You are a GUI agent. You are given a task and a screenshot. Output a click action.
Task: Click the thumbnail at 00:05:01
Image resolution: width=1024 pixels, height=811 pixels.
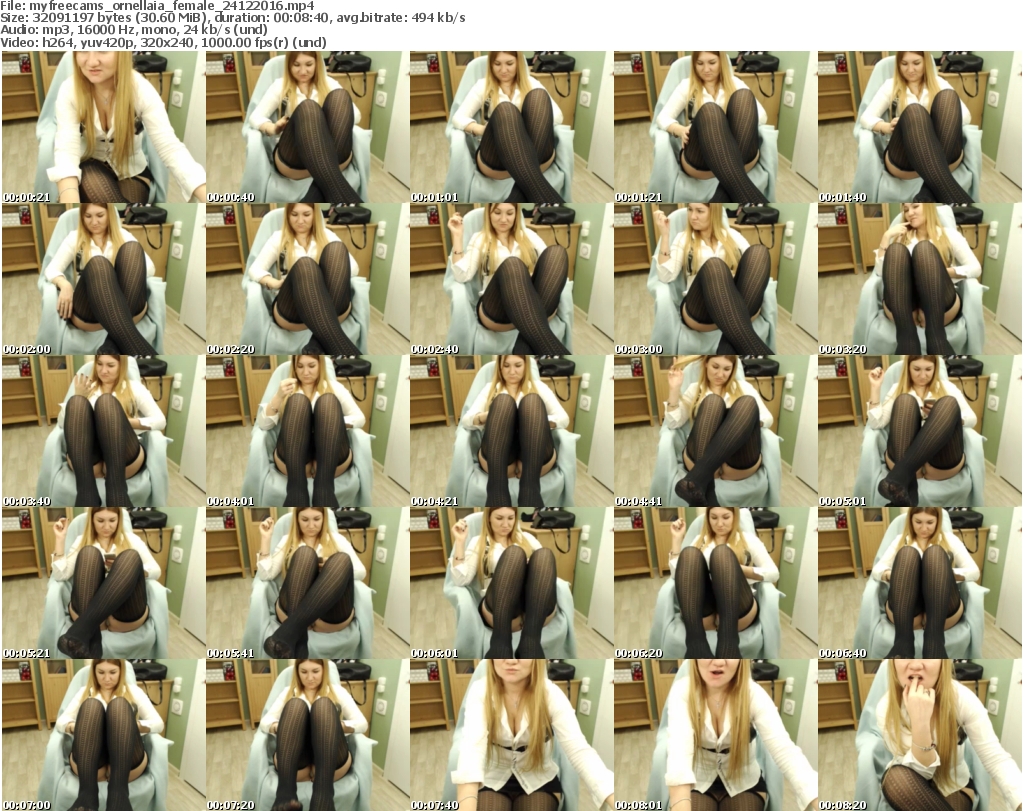[x=920, y=431]
